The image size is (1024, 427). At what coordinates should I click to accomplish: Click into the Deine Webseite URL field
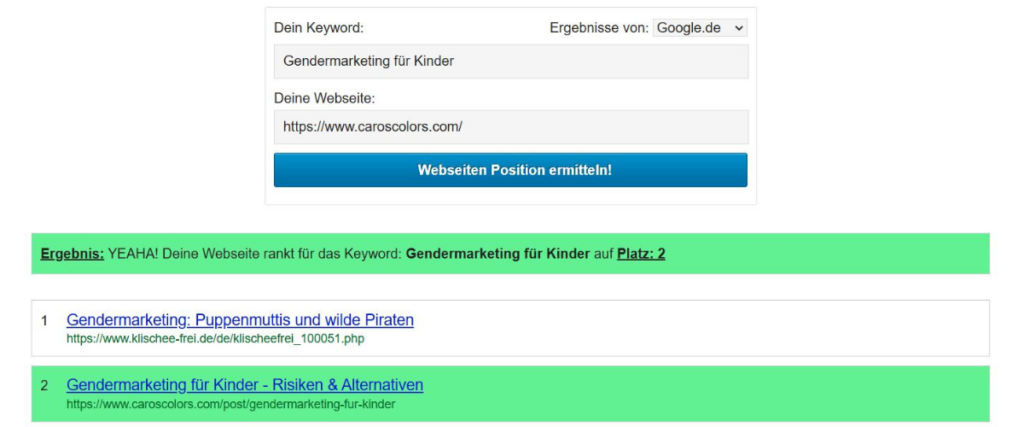pyautogui.click(x=510, y=127)
